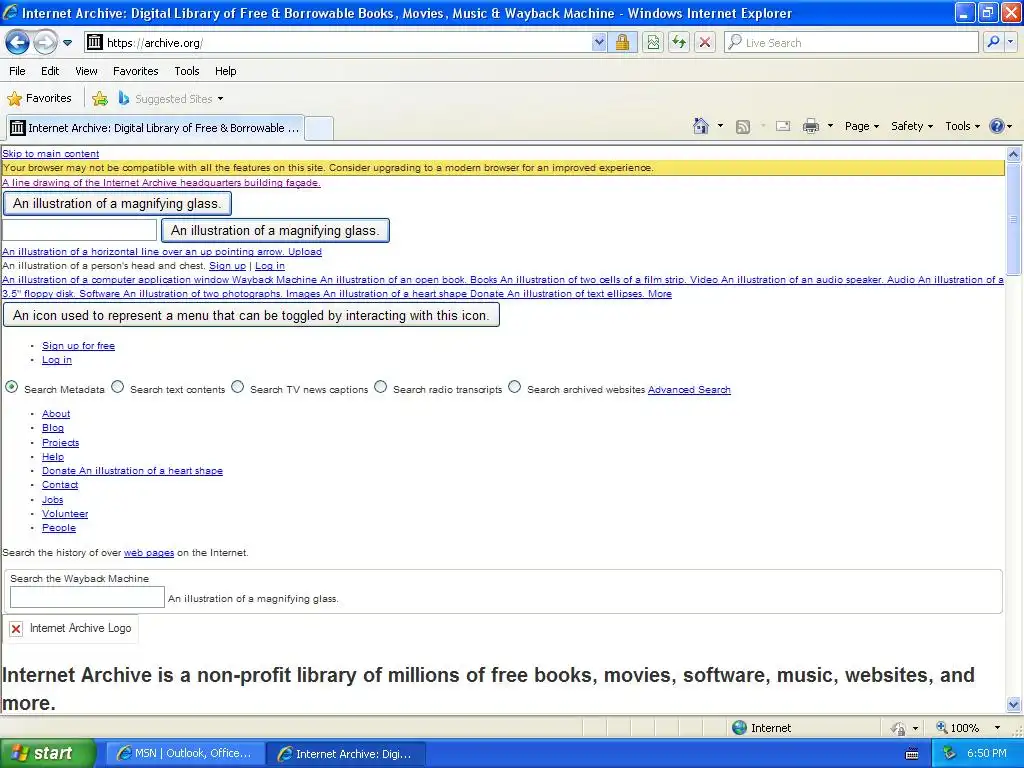Select Search TV news captions radio button
Viewport: 1024px width, 768px height.
coord(238,387)
